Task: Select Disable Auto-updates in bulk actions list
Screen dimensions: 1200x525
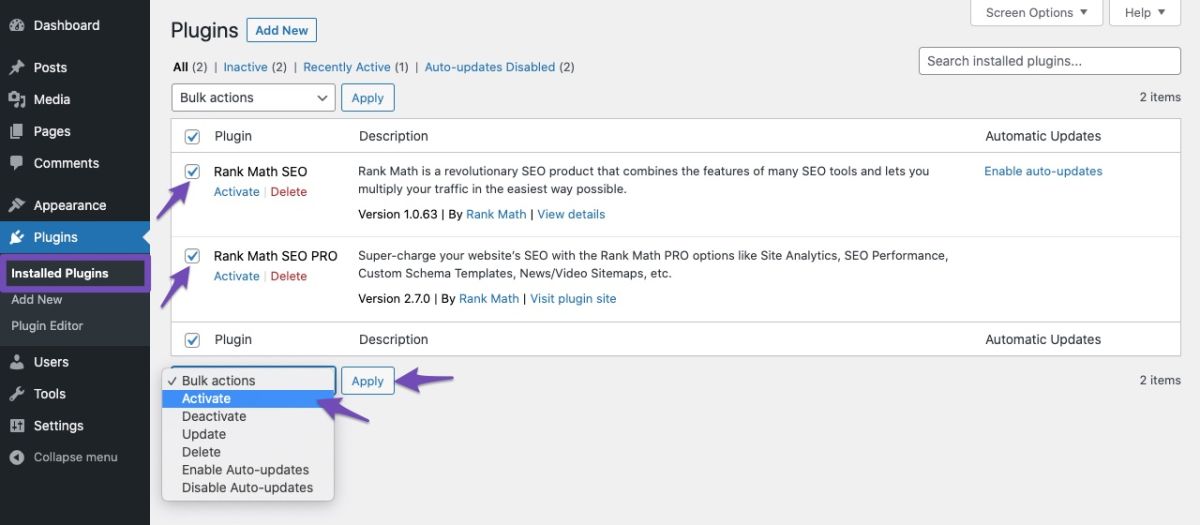Action: point(248,488)
